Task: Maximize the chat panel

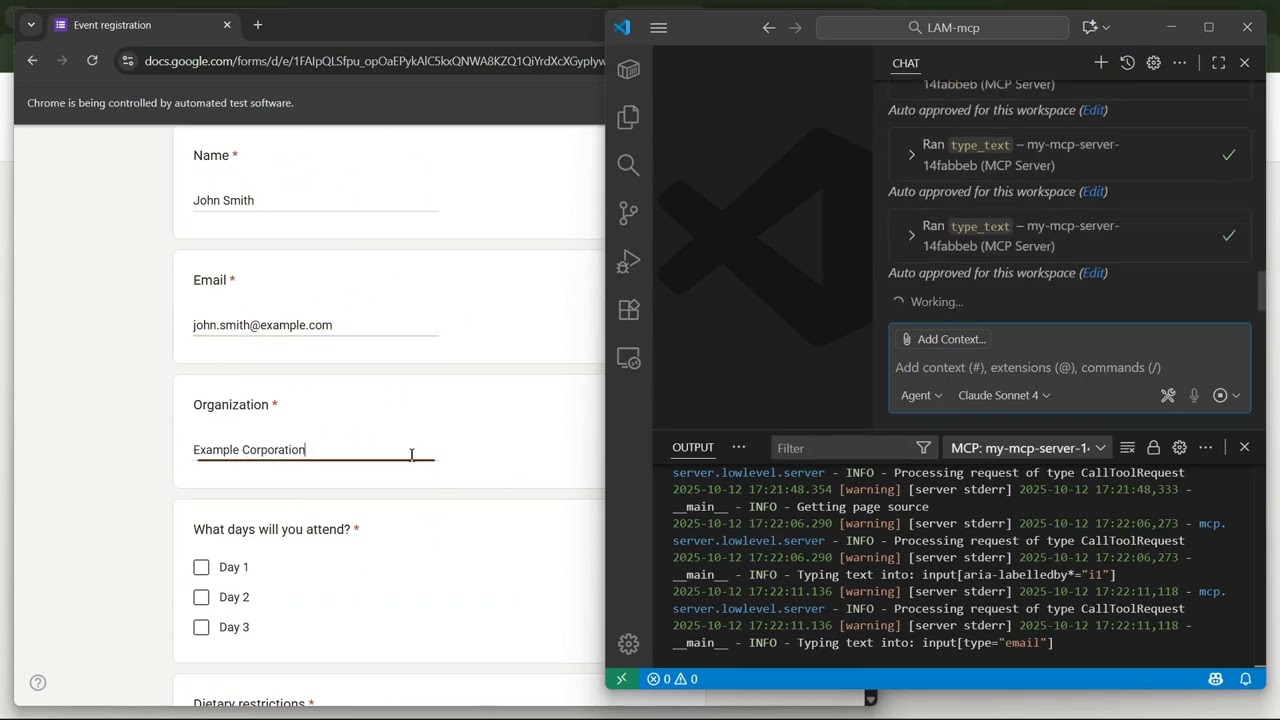Action: (1218, 63)
